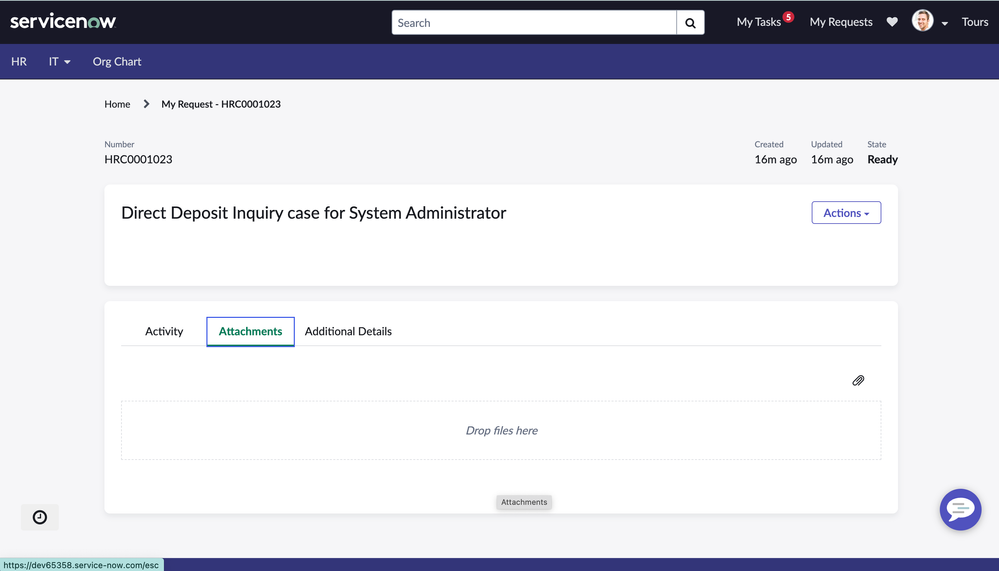Click the Created 16m ago value

click(775, 159)
